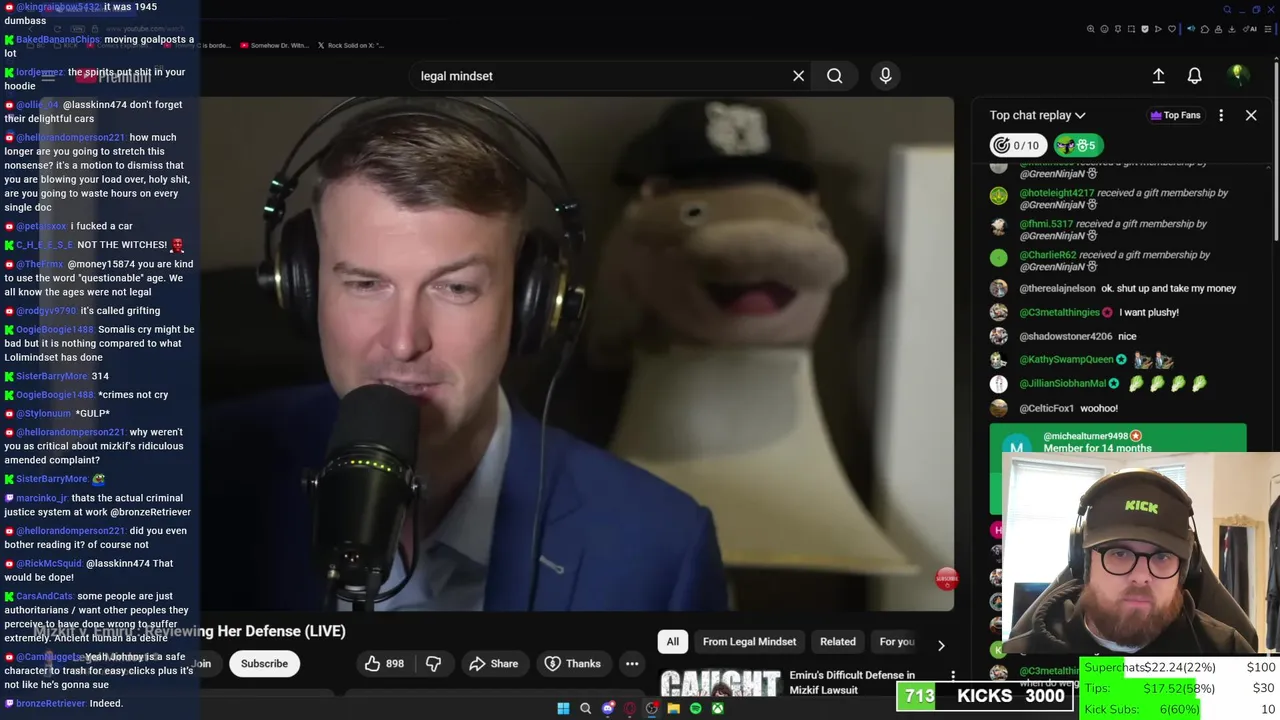The width and height of the screenshot is (1280, 720).
Task: Open the YouTube upload/create icon
Action: pyautogui.click(x=1158, y=76)
